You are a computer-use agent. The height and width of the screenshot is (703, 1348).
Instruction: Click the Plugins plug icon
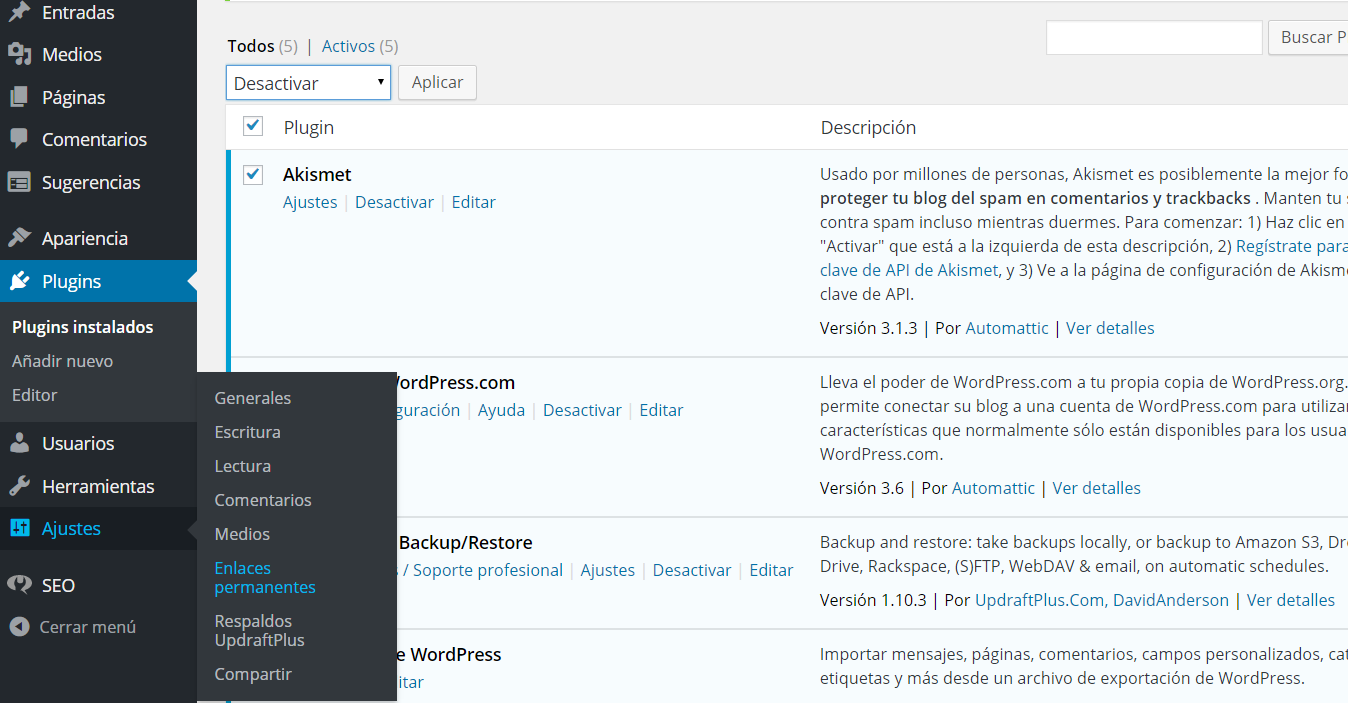pyautogui.click(x=19, y=281)
